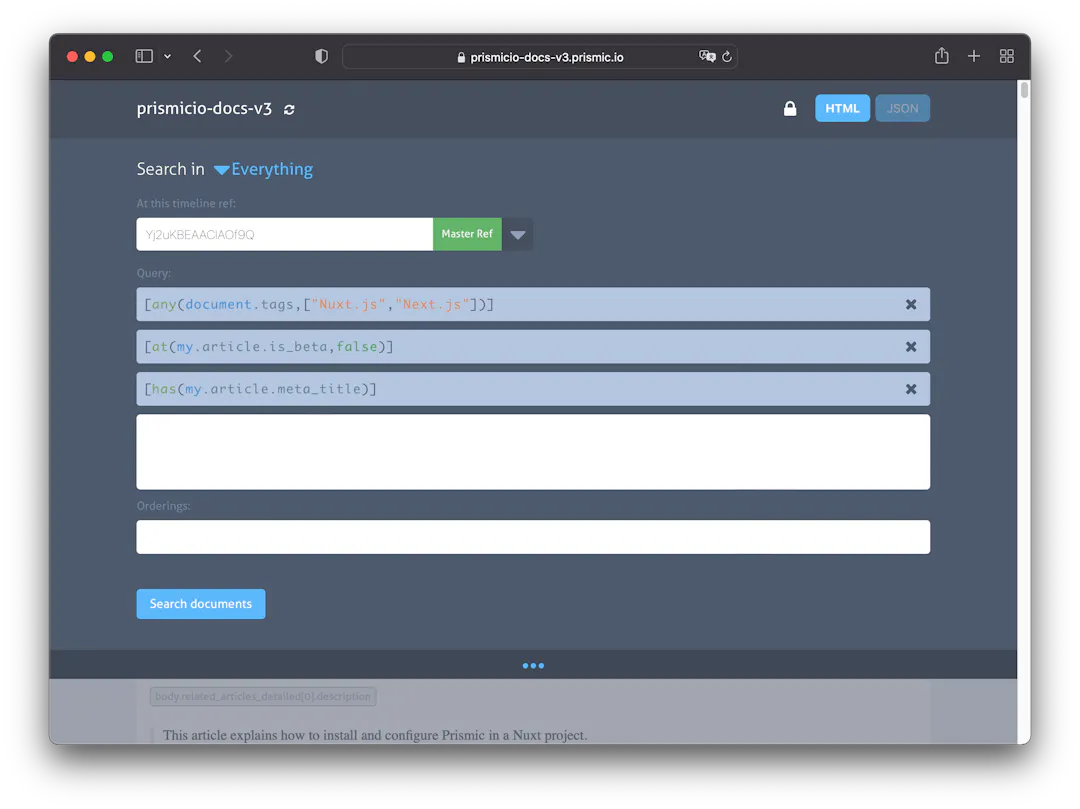Toggle the padlock icon near the view buttons
The height and width of the screenshot is (809, 1080).
(x=789, y=107)
